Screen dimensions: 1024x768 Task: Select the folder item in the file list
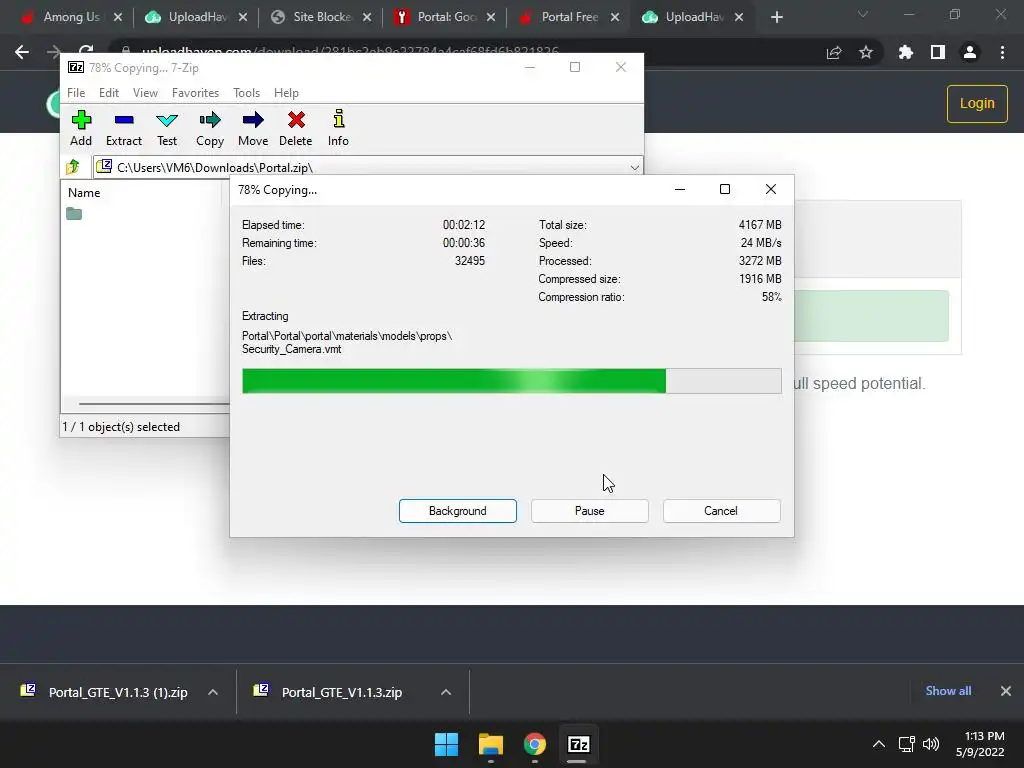[x=74, y=214]
